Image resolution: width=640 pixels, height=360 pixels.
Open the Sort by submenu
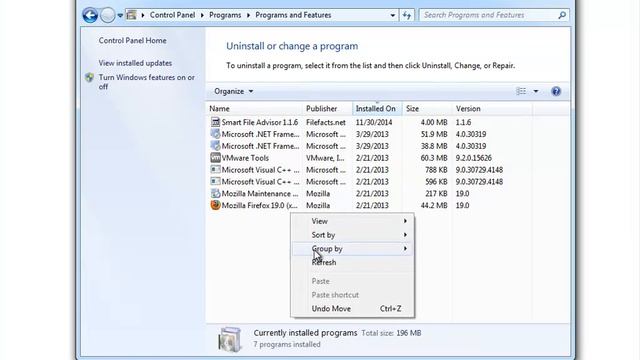[x=352, y=235]
